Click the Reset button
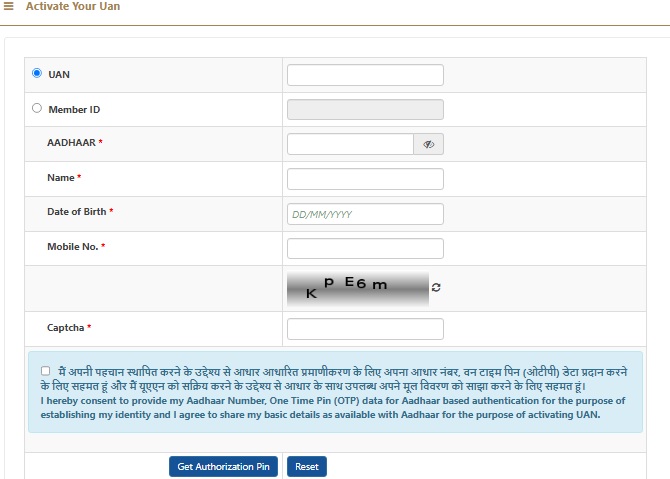The image size is (670, 479). [x=307, y=467]
